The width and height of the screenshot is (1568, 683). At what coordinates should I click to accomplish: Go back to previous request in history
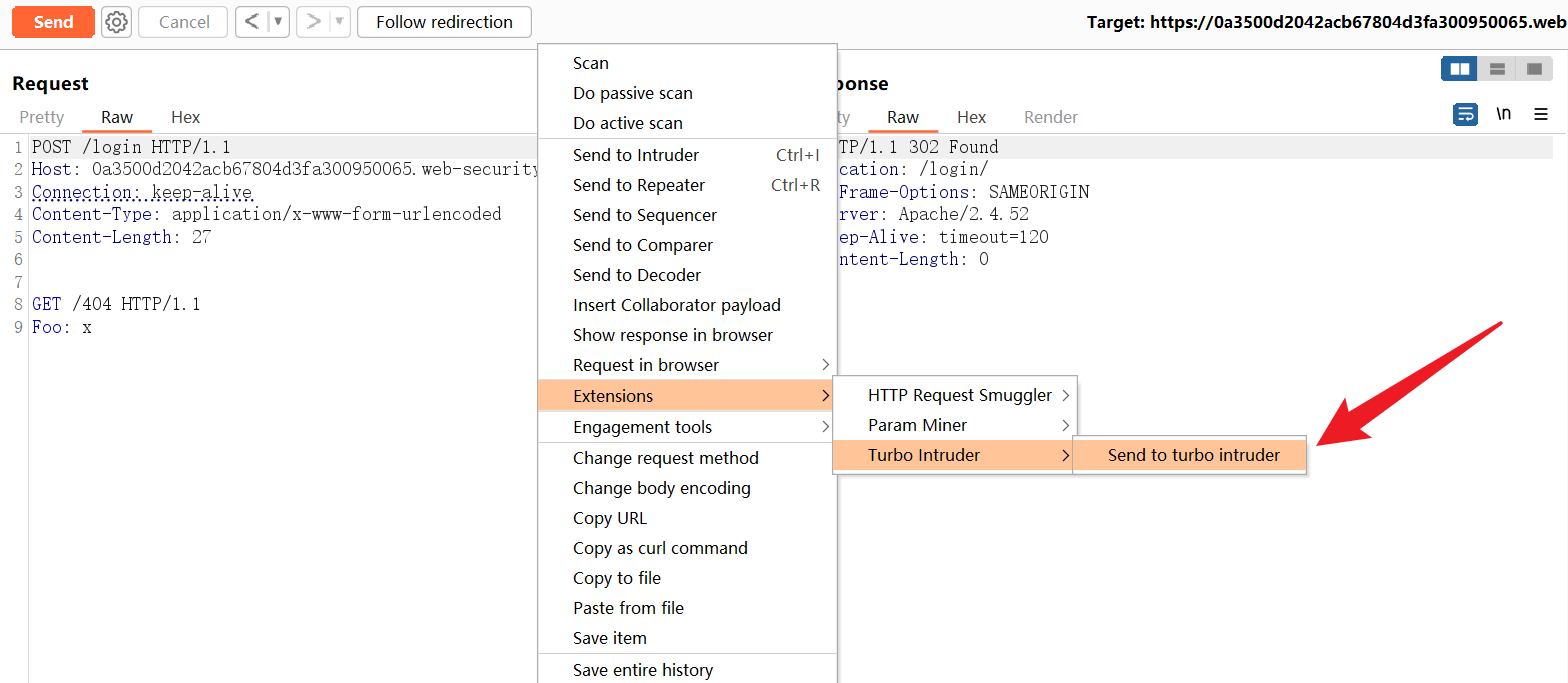click(252, 22)
